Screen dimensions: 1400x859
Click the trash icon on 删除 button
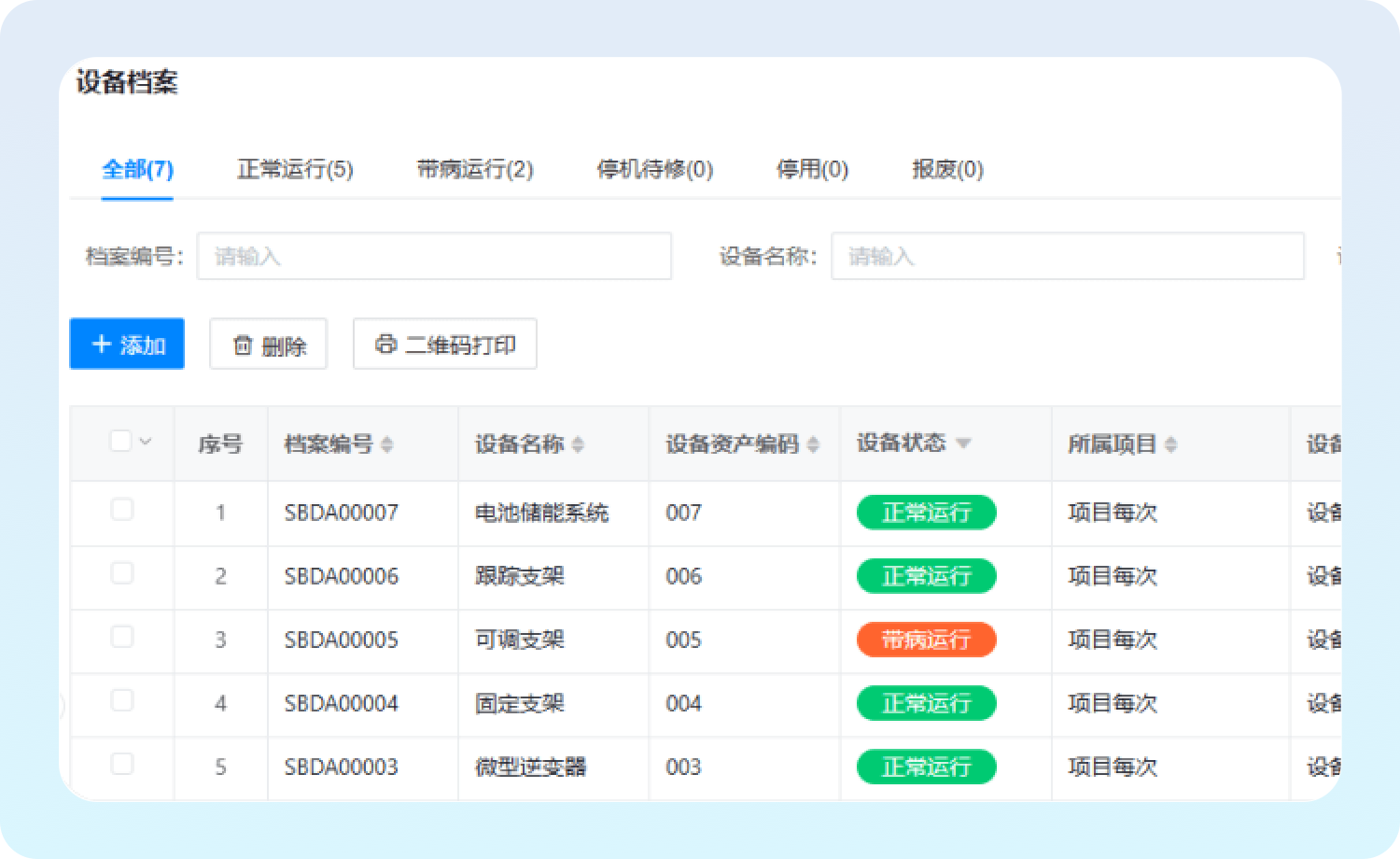coord(243,345)
